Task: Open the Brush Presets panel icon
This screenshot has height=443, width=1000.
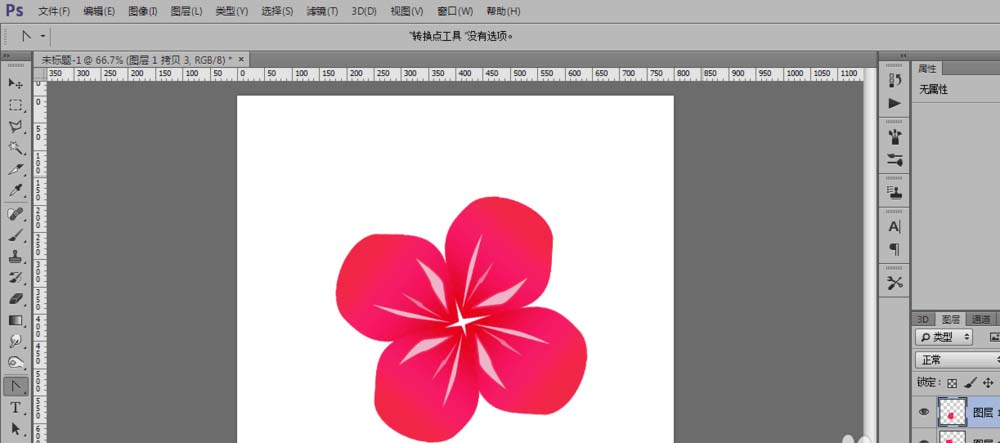Action: tap(894, 159)
